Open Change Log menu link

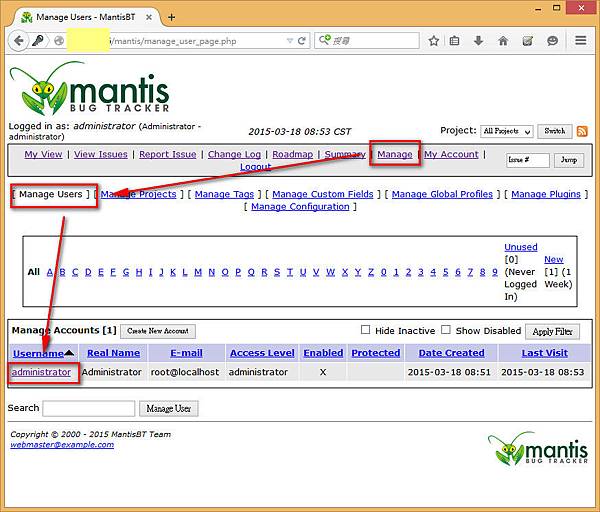(x=234, y=154)
